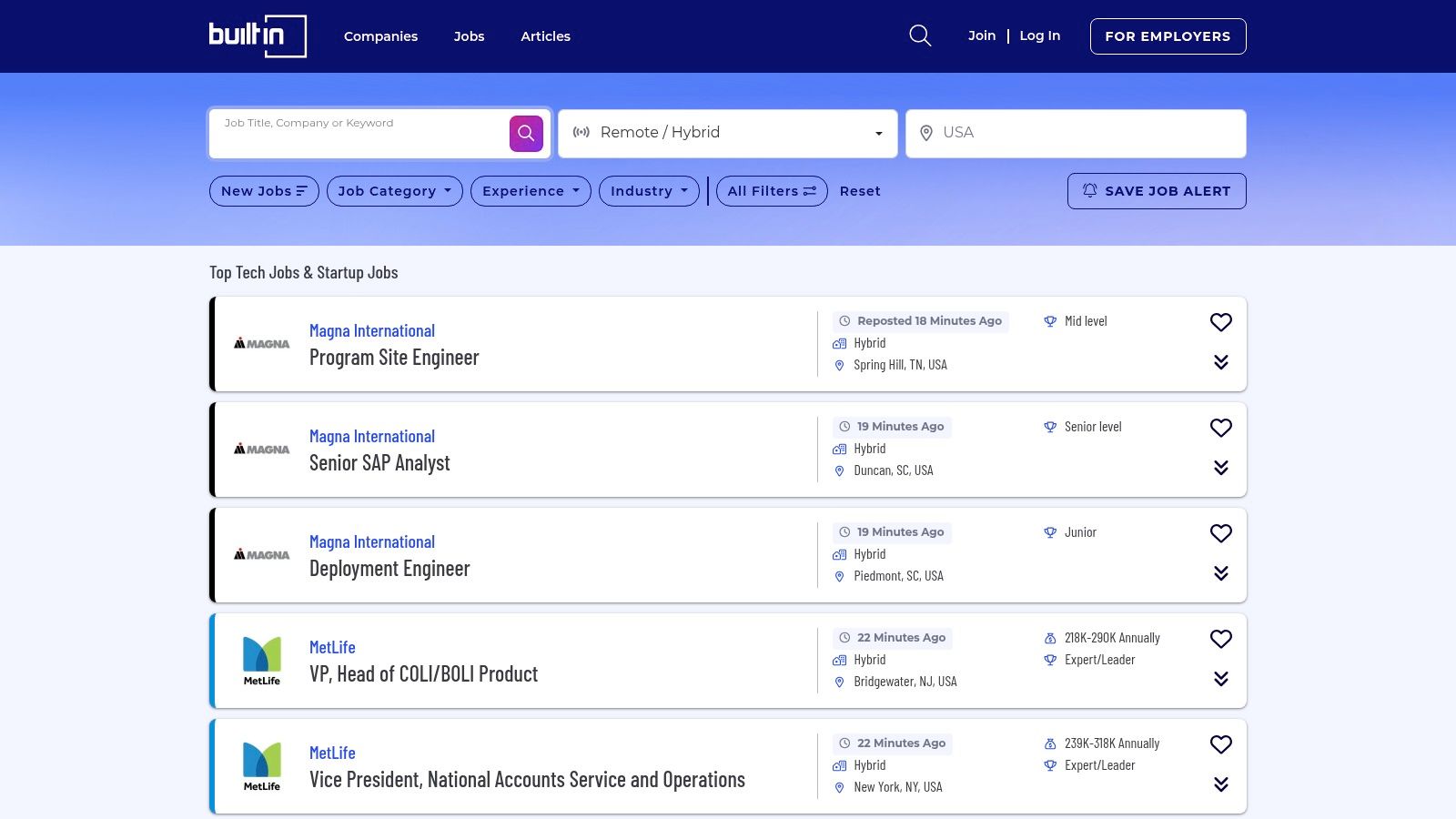Click Magna logo beside Program Site Engineer
The height and width of the screenshot is (819, 1456).
coord(262,344)
